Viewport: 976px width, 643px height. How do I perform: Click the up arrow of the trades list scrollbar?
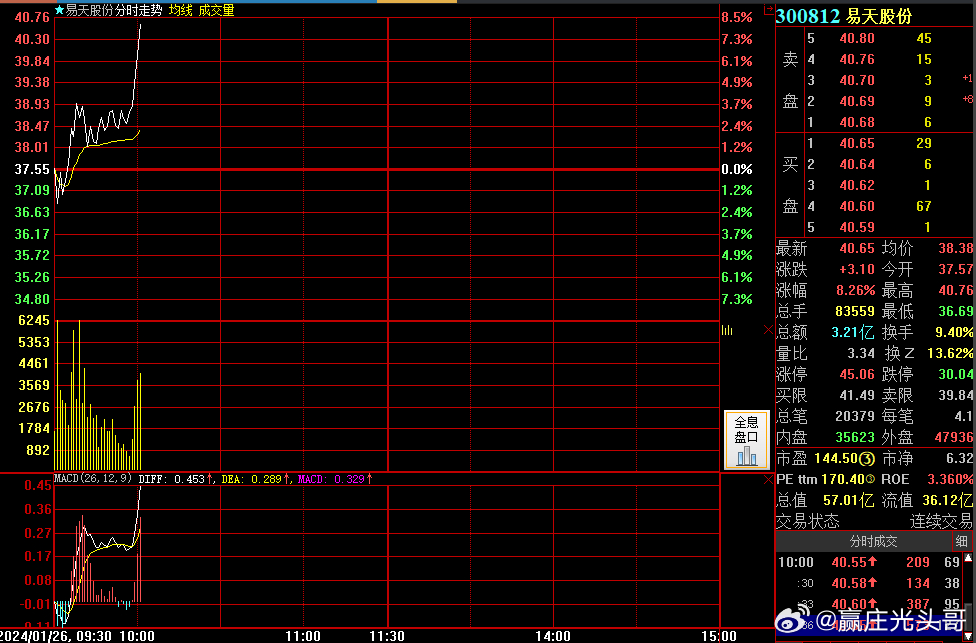(x=967, y=558)
